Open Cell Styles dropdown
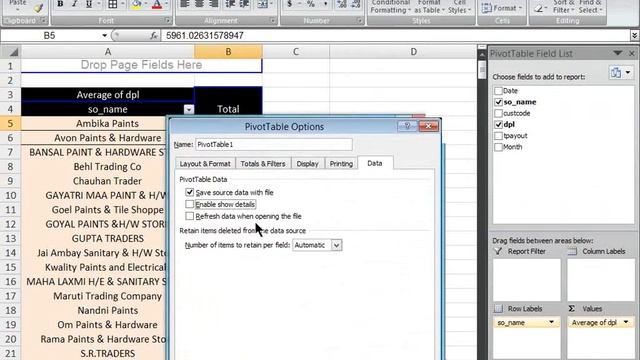The width and height of the screenshot is (640, 360). click(x=460, y=7)
